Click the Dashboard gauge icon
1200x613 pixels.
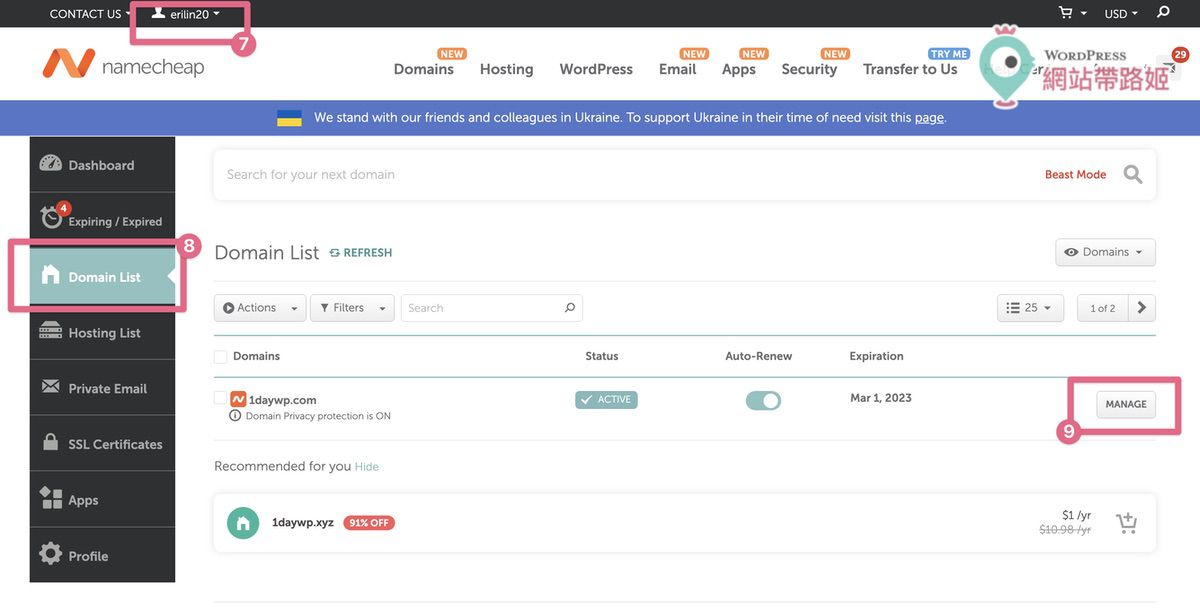(x=51, y=164)
